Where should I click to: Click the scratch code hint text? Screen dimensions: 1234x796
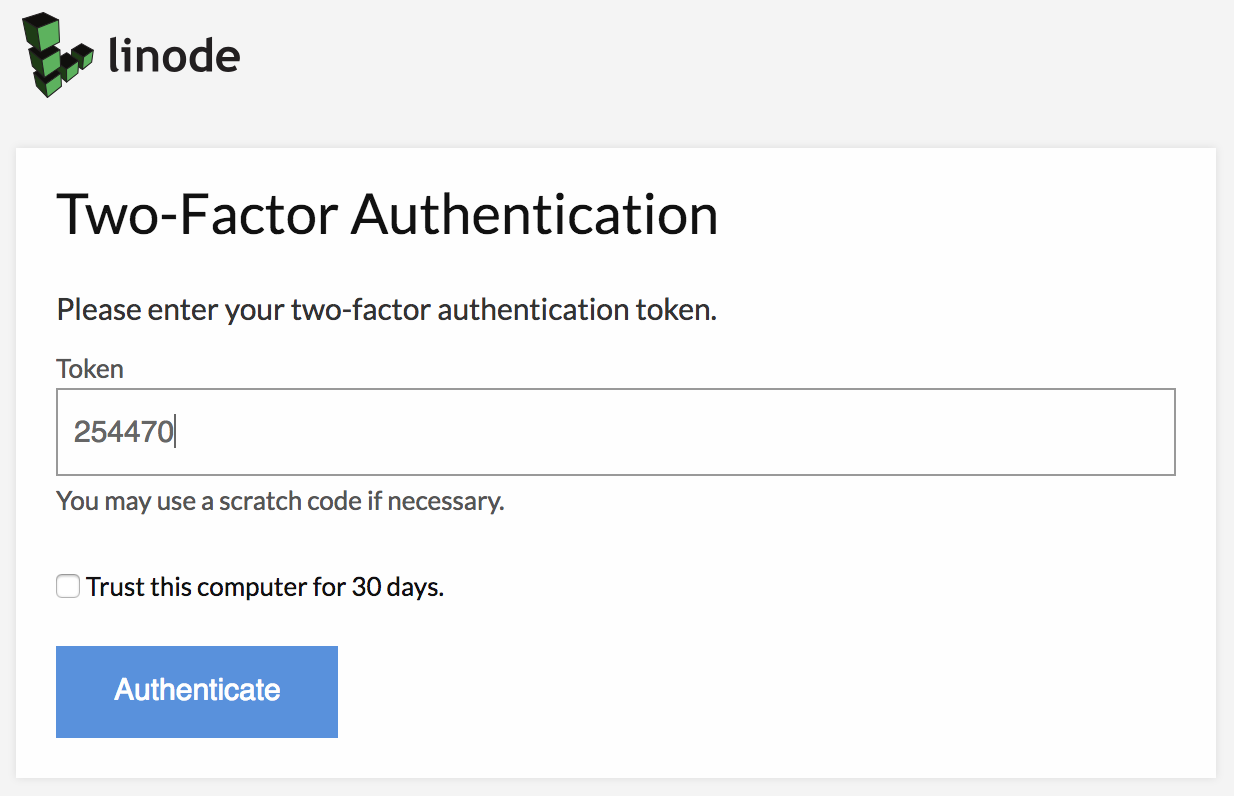(x=280, y=500)
